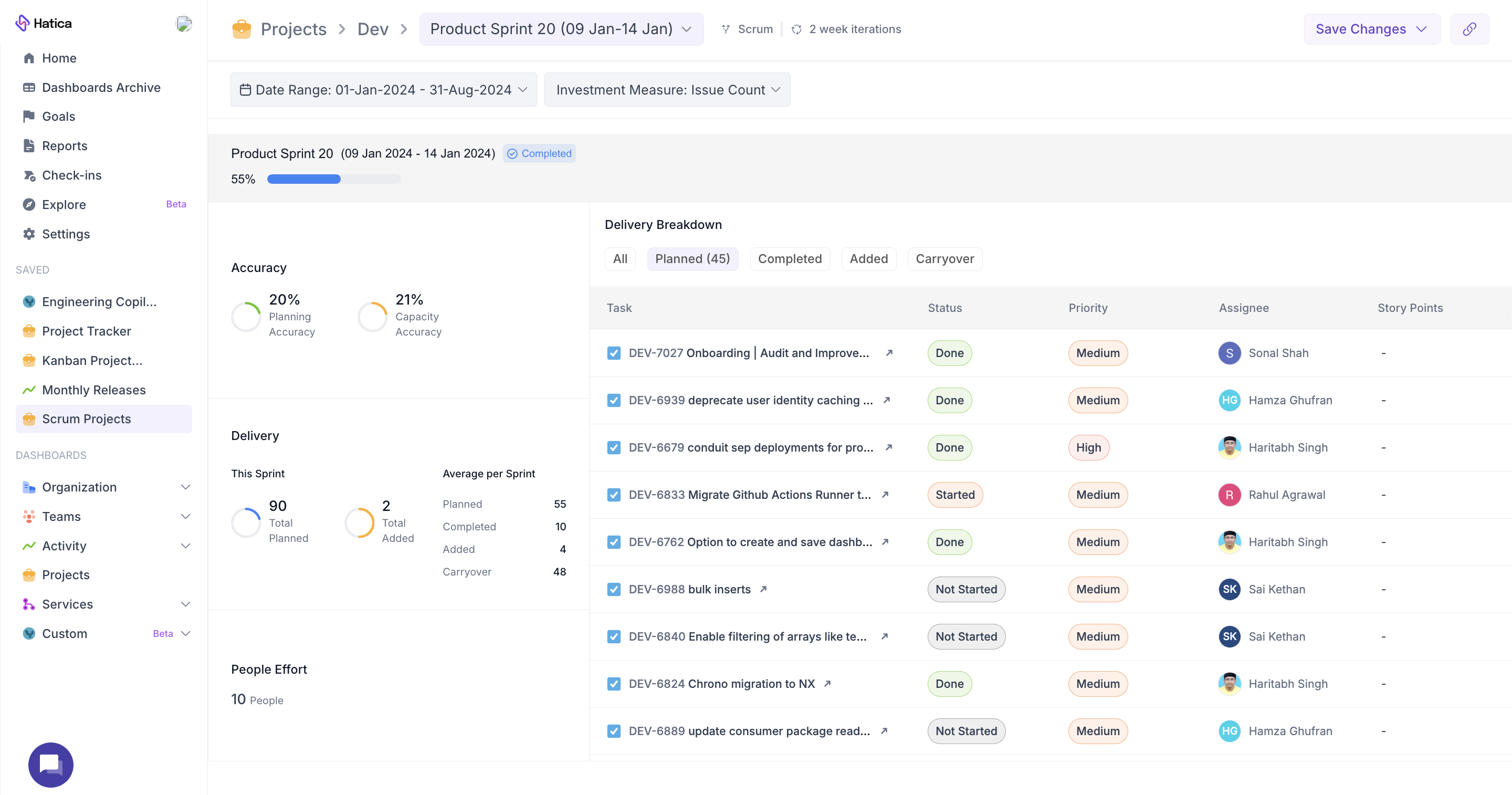Screen dimensions: 1512x795
Task: Open DEV-6833 Migrate Github Actions Runner task
Action: pos(750,494)
